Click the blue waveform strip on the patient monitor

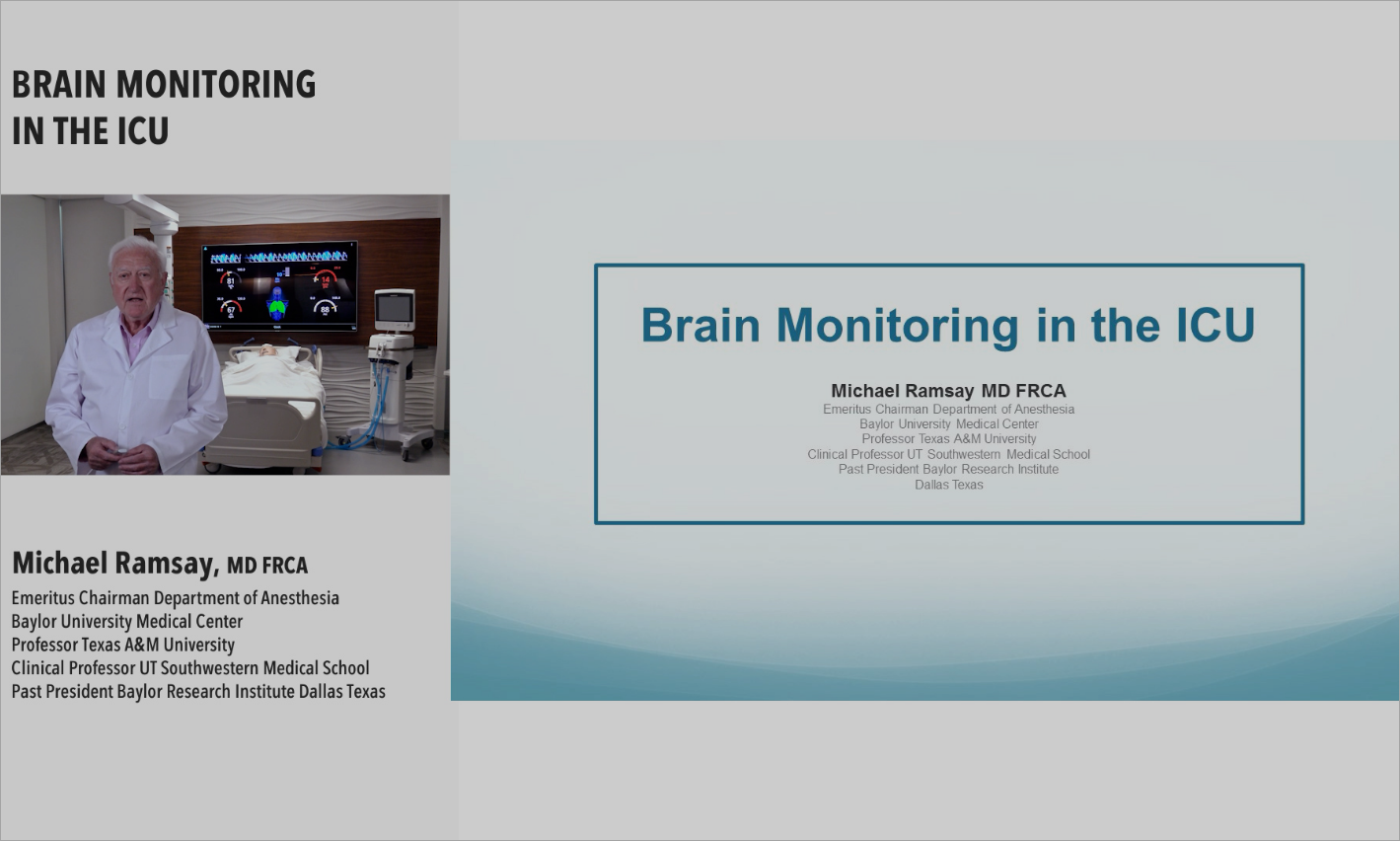coord(280,256)
